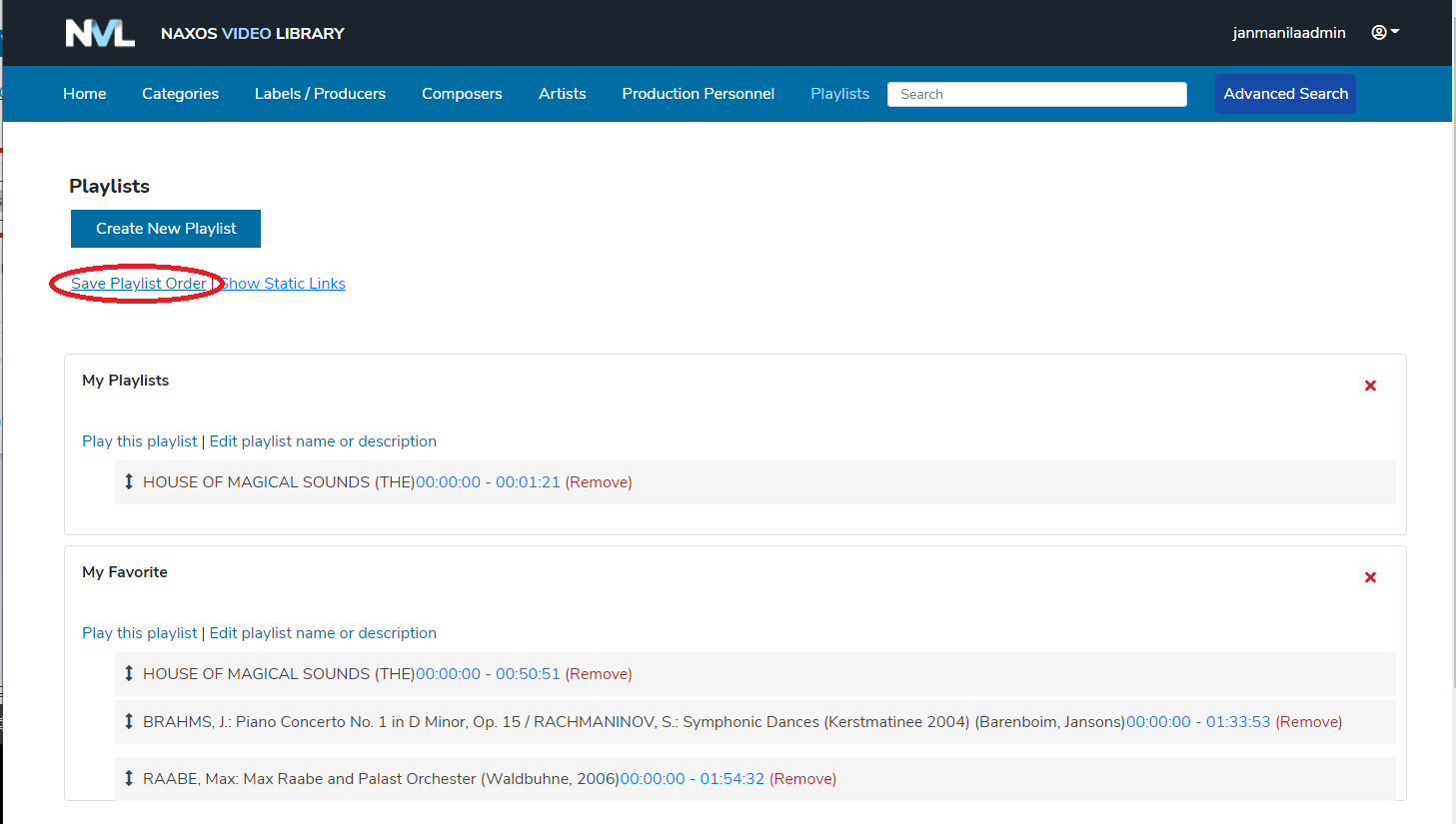The image size is (1456, 824).
Task: Edit playlist name or description for My Playlists
Action: [x=323, y=441]
